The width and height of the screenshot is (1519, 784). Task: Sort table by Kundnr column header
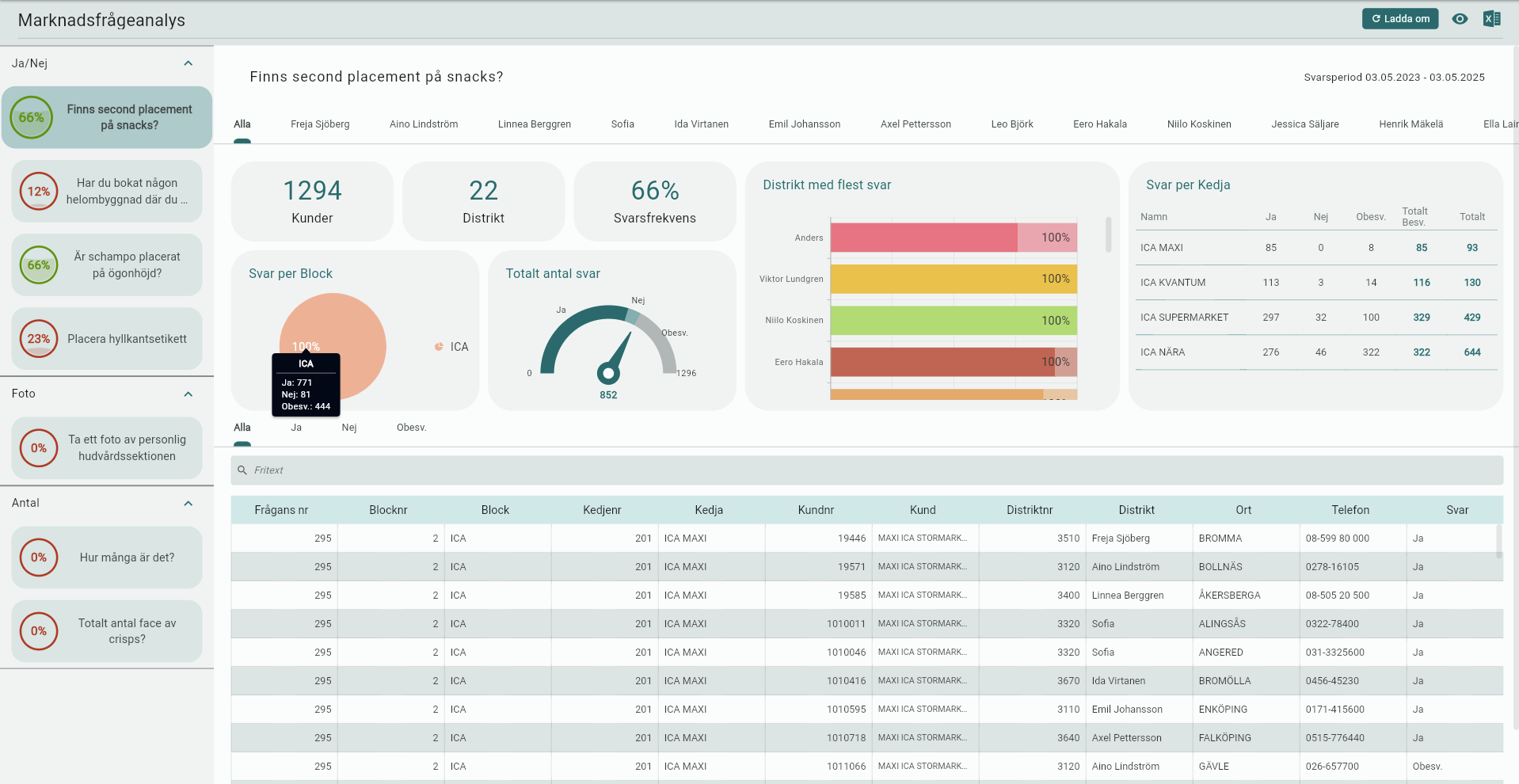[x=816, y=510]
